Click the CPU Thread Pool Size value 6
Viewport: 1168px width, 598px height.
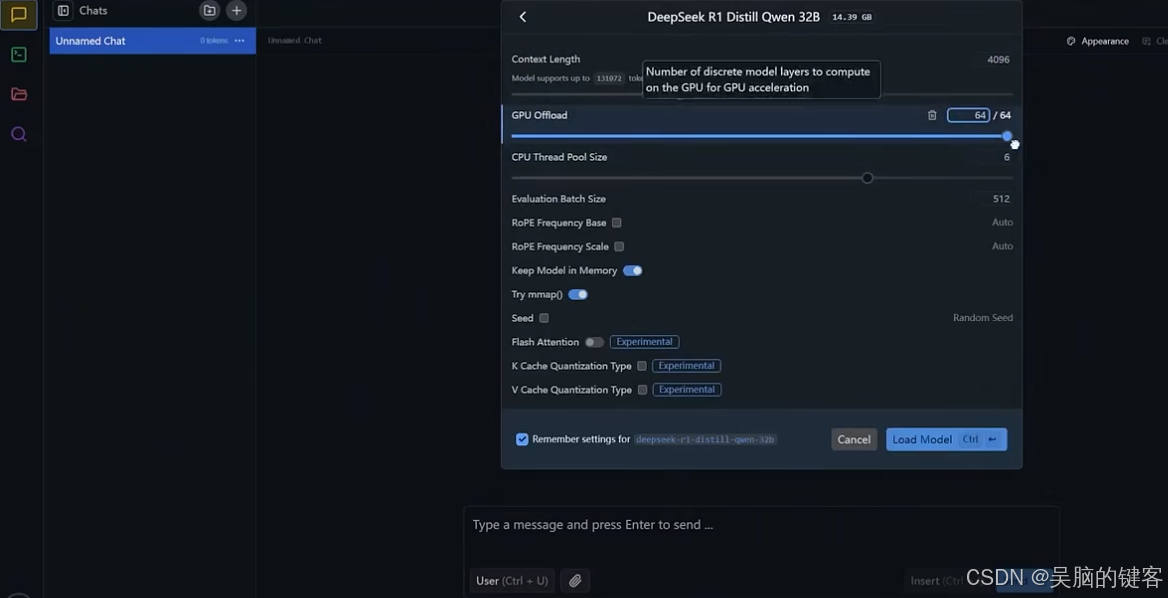coord(1006,157)
